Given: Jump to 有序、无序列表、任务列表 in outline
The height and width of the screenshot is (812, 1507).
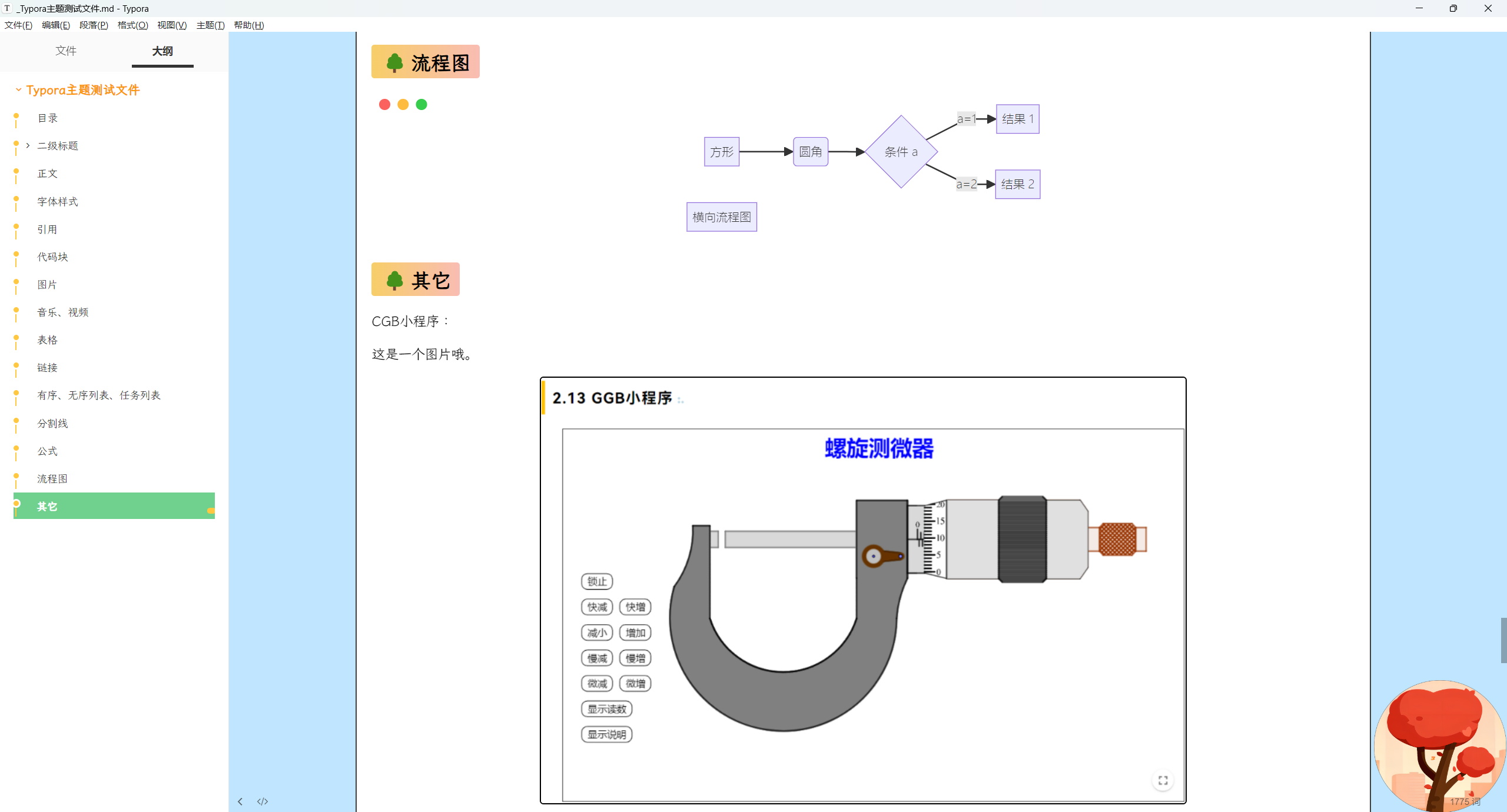Looking at the screenshot, I should point(99,395).
